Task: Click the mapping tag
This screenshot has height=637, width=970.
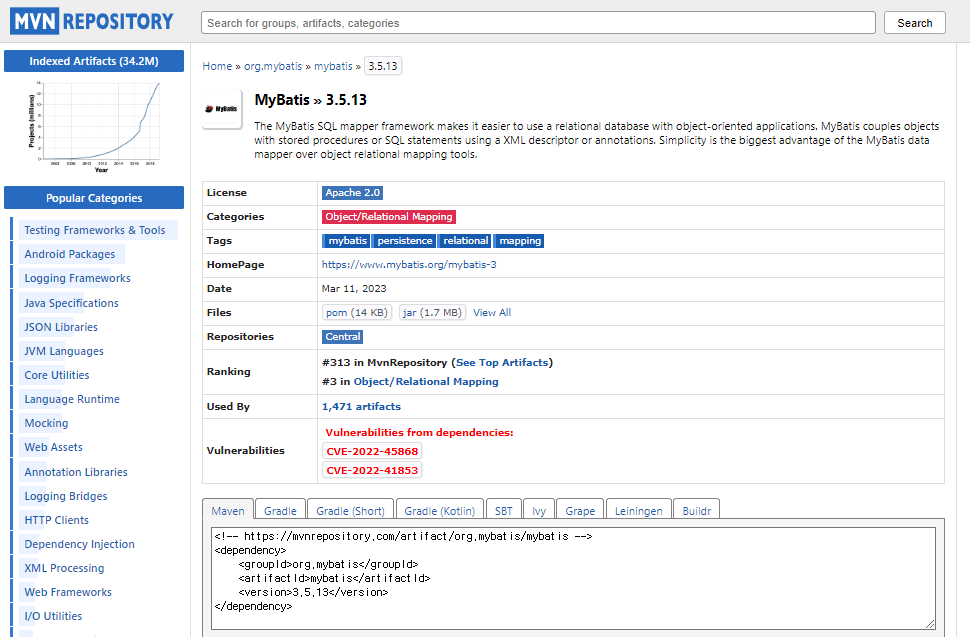Action: point(520,241)
